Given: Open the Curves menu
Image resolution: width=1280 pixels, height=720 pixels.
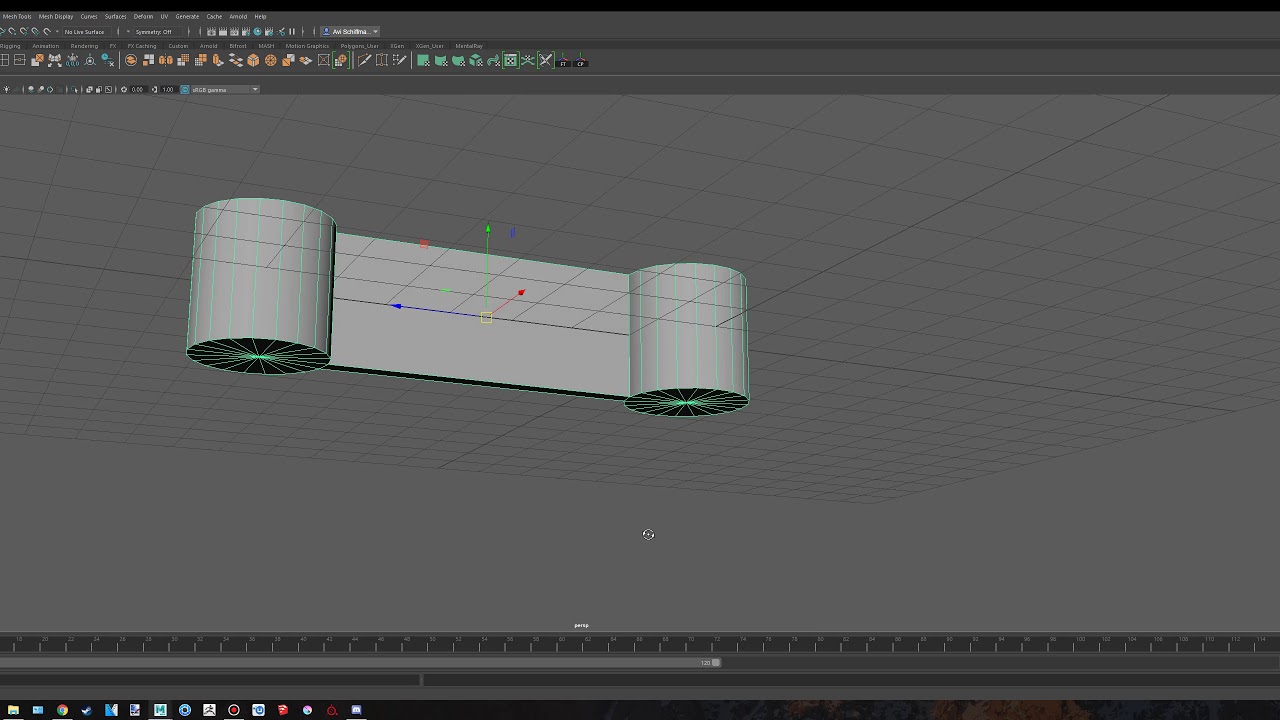Looking at the screenshot, I should tap(89, 16).
